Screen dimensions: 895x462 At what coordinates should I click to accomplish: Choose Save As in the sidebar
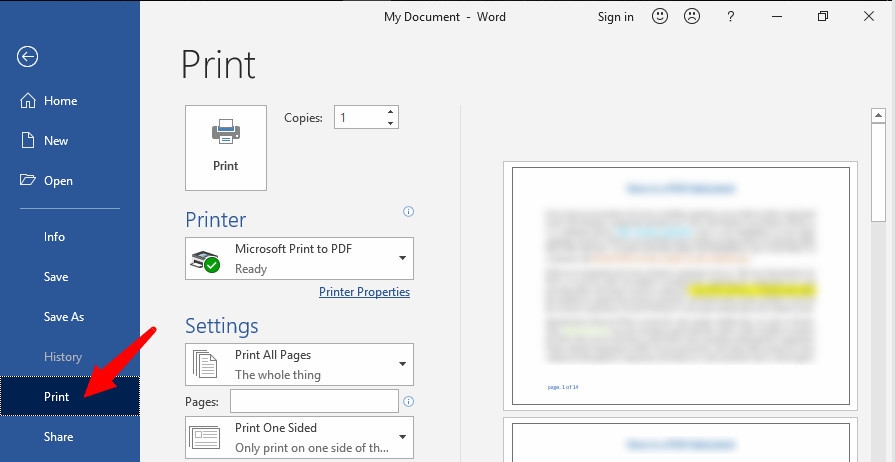(x=70, y=316)
